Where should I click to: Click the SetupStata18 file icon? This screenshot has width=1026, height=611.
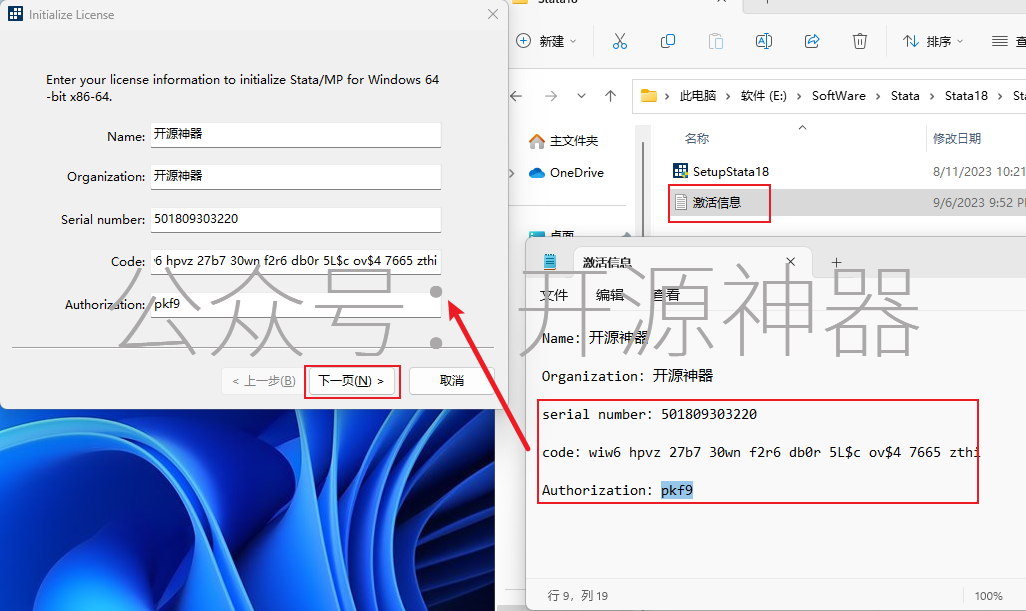click(681, 171)
